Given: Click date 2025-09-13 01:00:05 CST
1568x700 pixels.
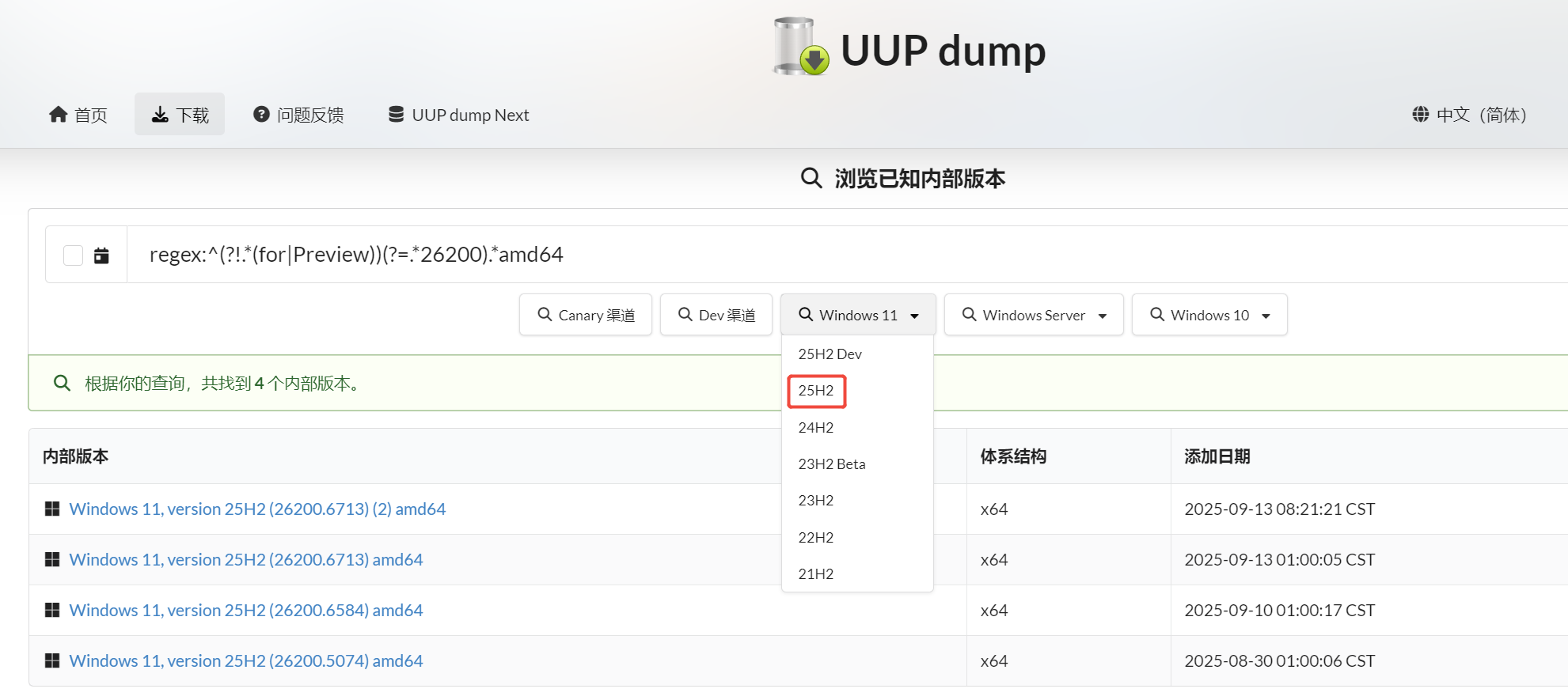Looking at the screenshot, I should pyautogui.click(x=1280, y=559).
